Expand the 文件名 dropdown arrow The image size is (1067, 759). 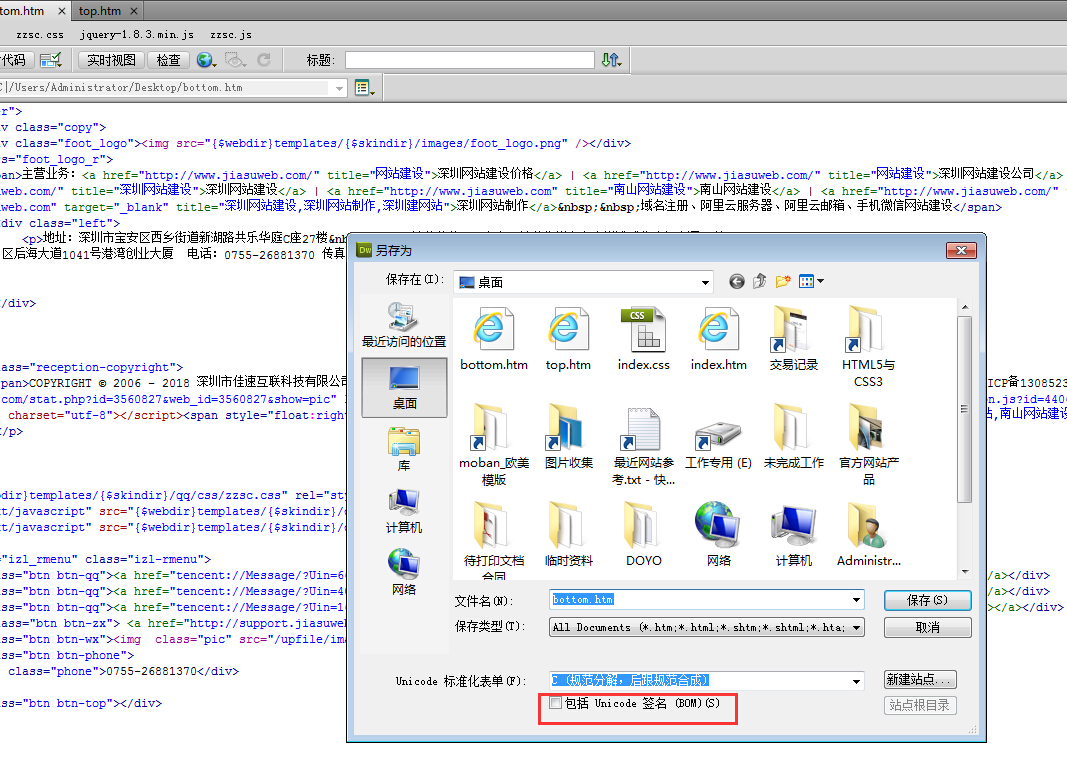[856, 600]
